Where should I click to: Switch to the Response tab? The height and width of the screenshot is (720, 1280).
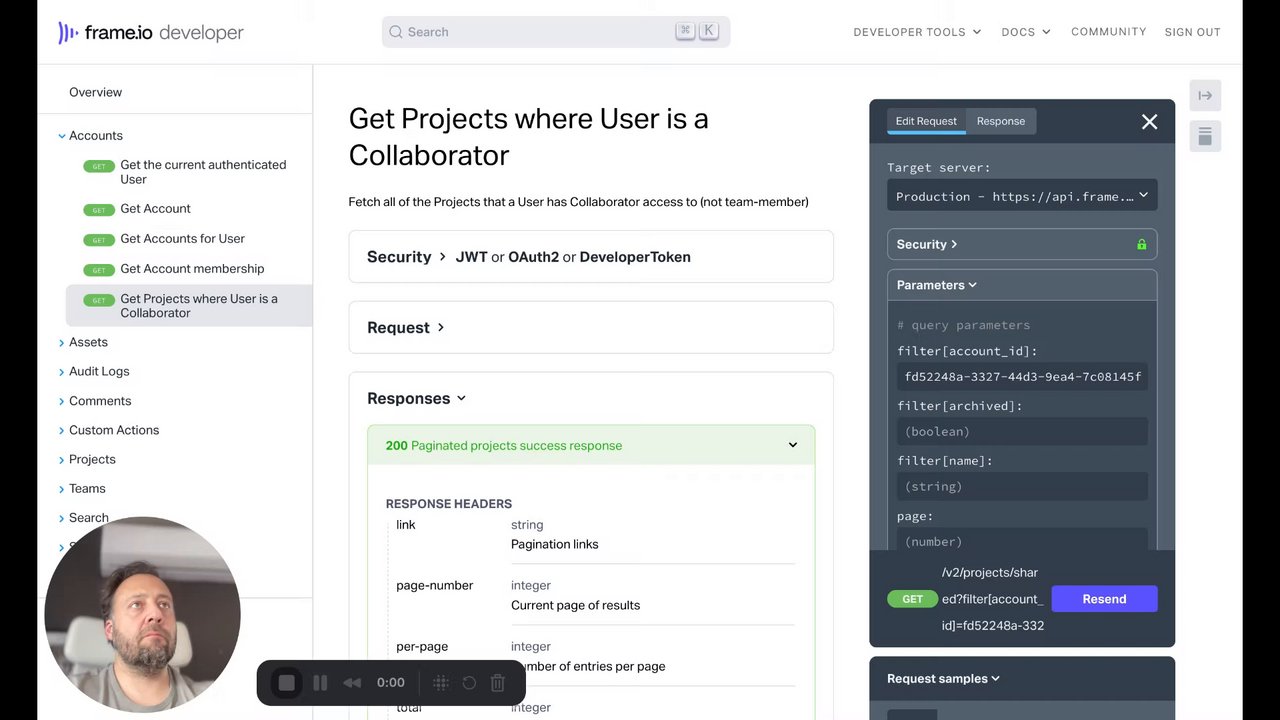[x=1000, y=121]
